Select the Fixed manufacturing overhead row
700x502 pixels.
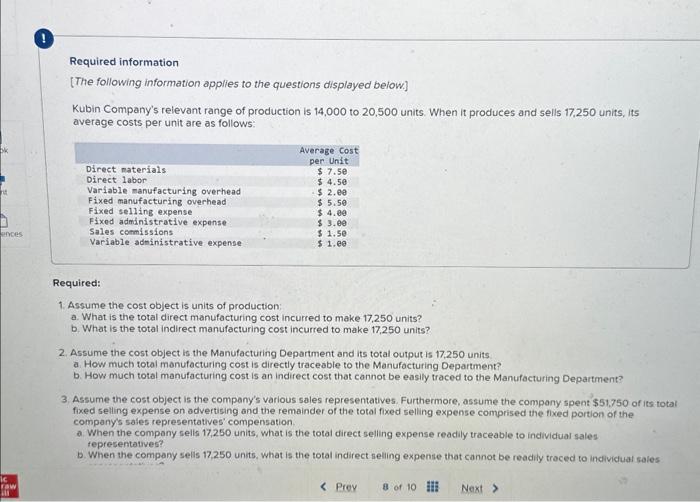(217, 202)
